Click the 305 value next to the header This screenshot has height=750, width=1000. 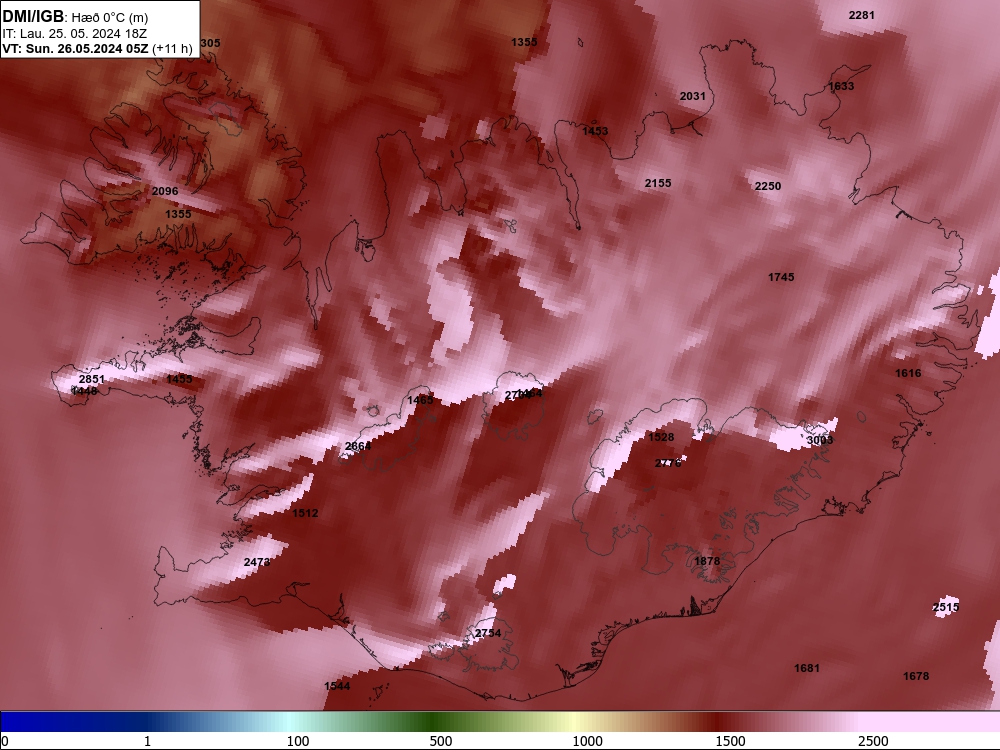point(210,43)
